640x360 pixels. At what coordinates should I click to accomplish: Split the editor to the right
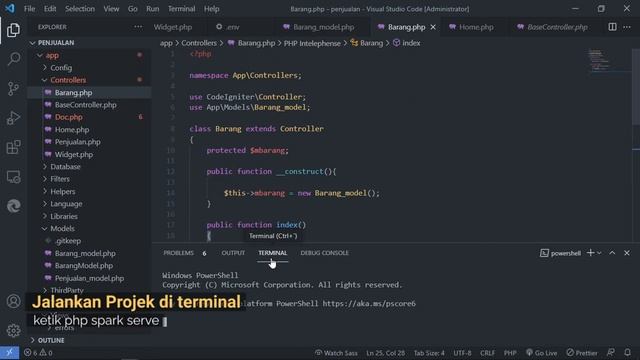point(612,27)
